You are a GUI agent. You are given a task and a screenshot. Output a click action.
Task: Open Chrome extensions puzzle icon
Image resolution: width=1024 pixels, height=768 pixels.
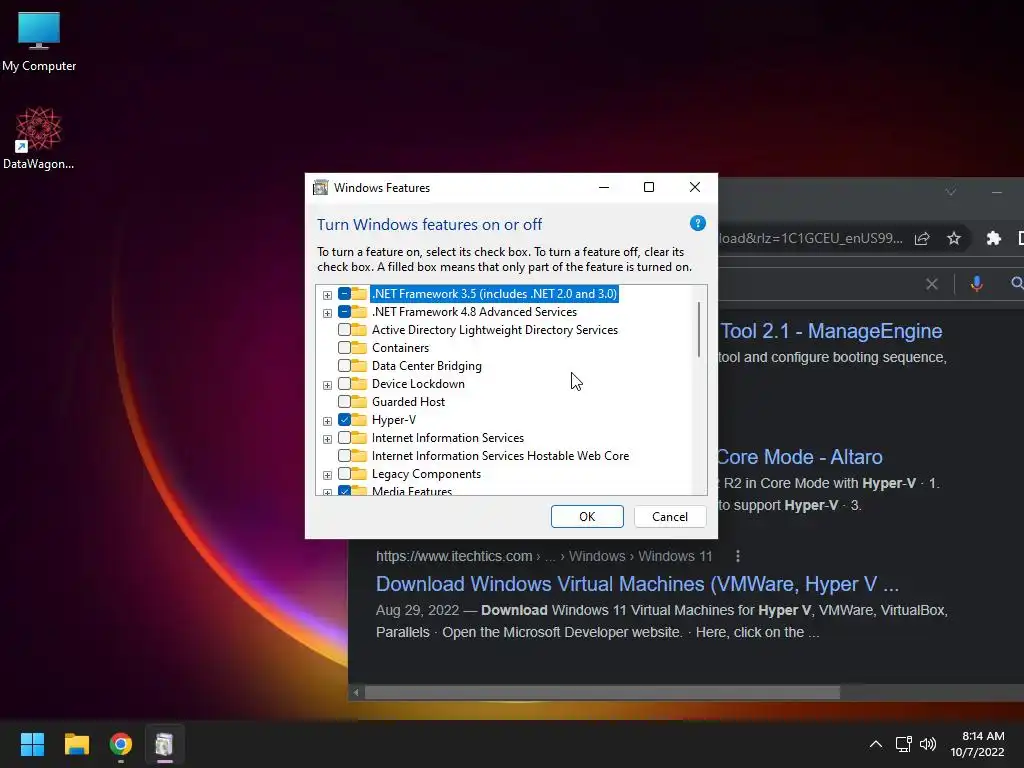pos(993,238)
